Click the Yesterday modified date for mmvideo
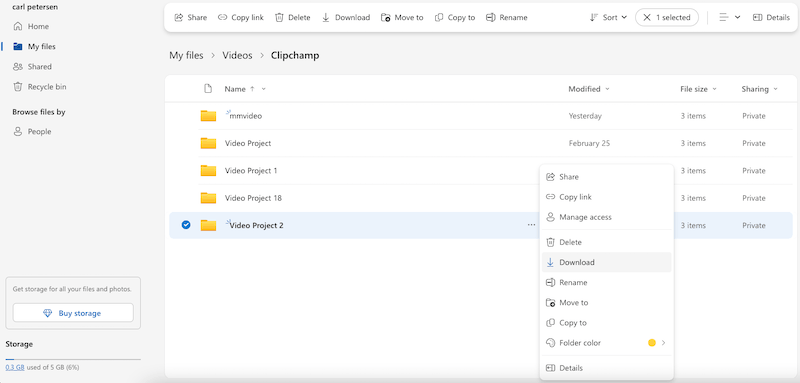Image resolution: width=800 pixels, height=383 pixels. tap(585, 116)
